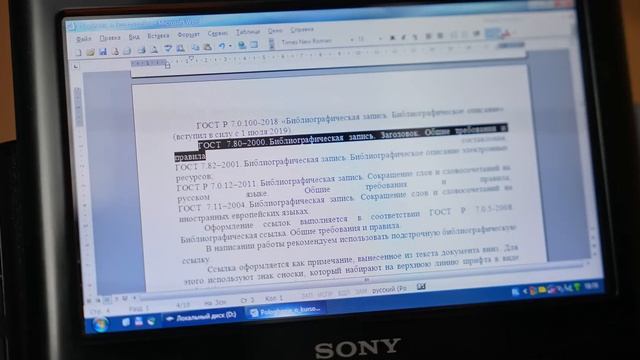The height and width of the screenshot is (360, 640).
Task: Open the font color picker
Action: point(506,33)
